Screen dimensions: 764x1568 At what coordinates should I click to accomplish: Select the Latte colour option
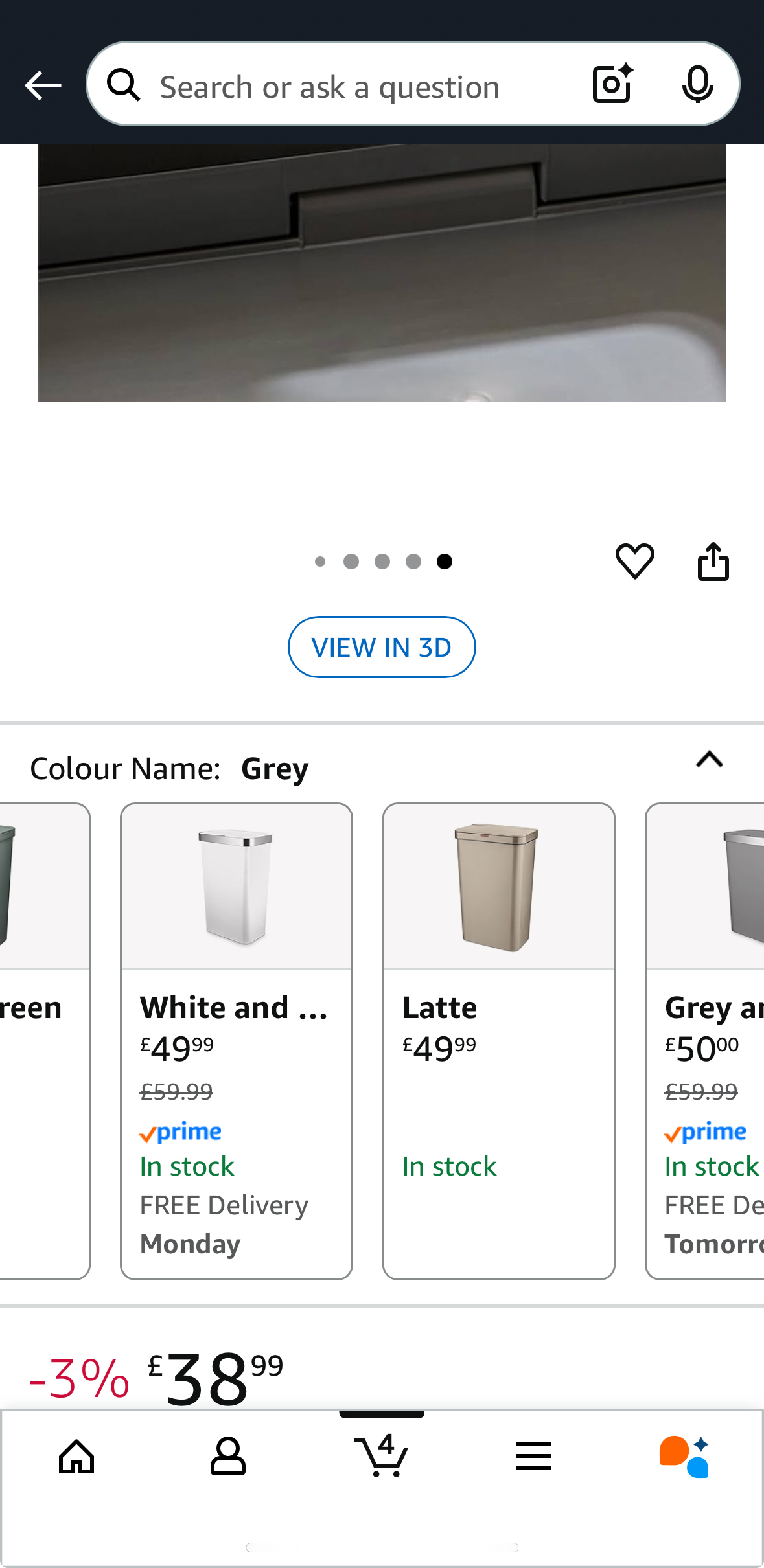(x=498, y=1041)
